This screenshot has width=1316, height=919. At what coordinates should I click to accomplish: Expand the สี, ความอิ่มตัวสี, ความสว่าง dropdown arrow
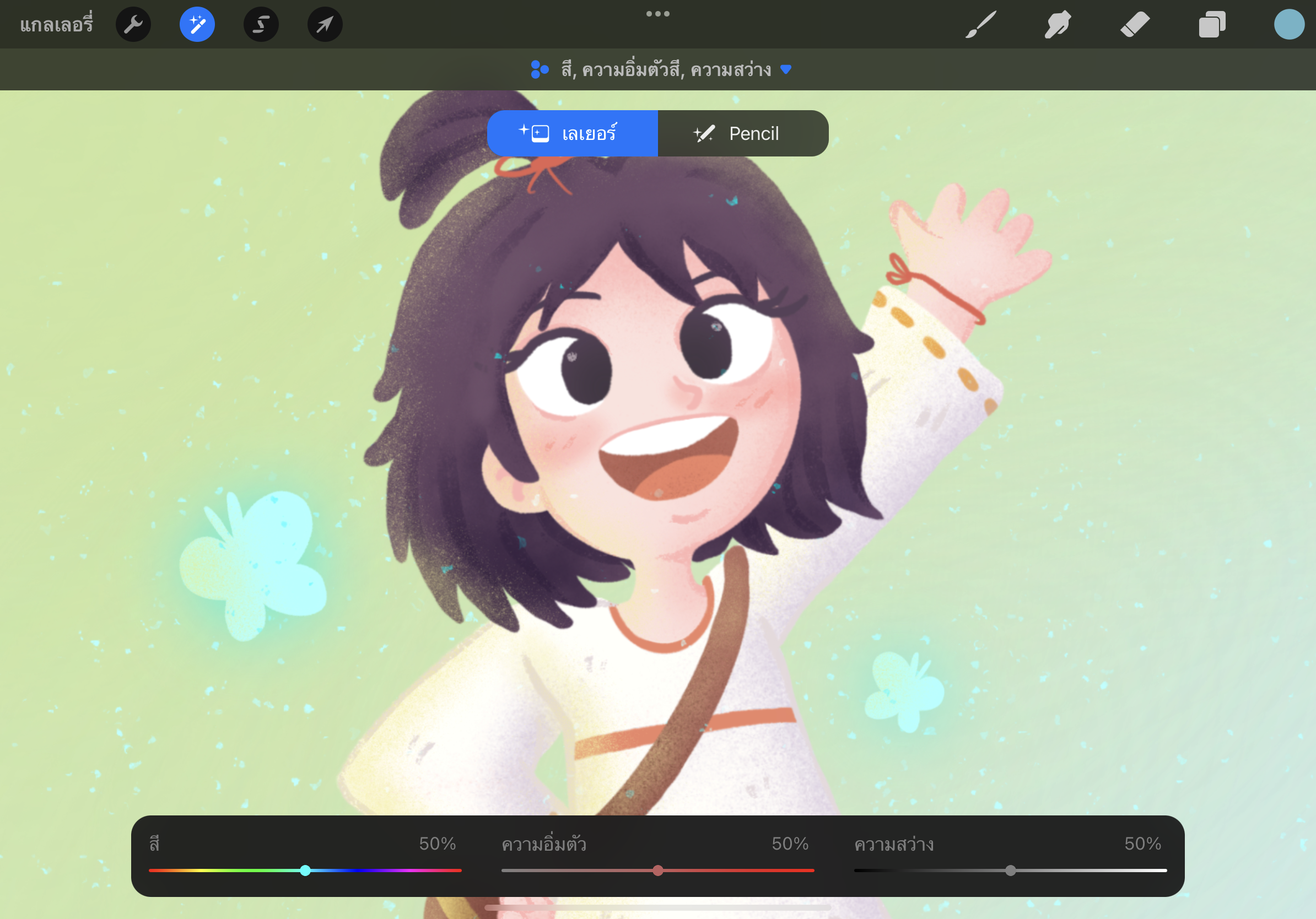click(786, 70)
